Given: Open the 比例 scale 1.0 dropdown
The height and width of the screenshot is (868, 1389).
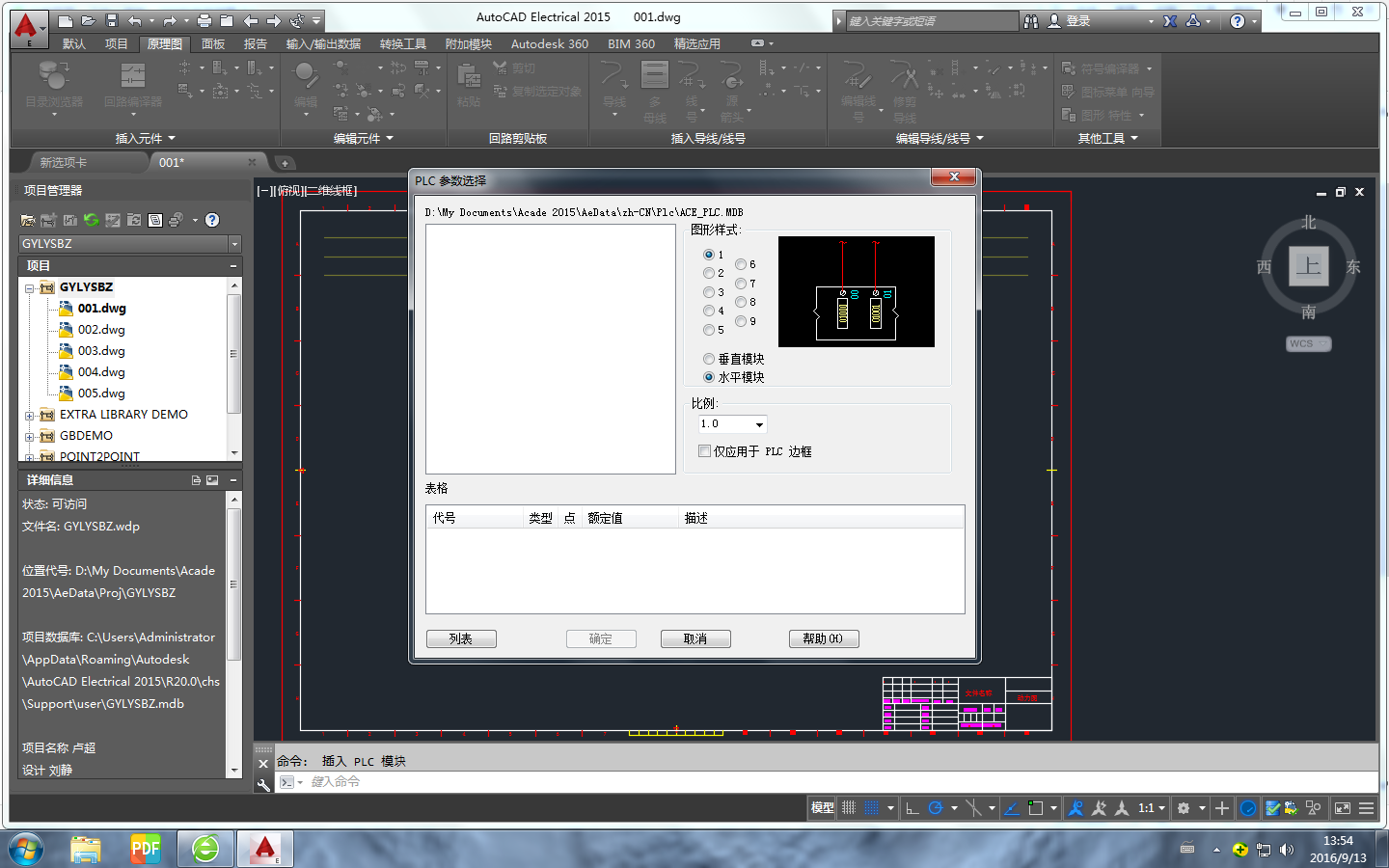Looking at the screenshot, I should click(x=759, y=424).
